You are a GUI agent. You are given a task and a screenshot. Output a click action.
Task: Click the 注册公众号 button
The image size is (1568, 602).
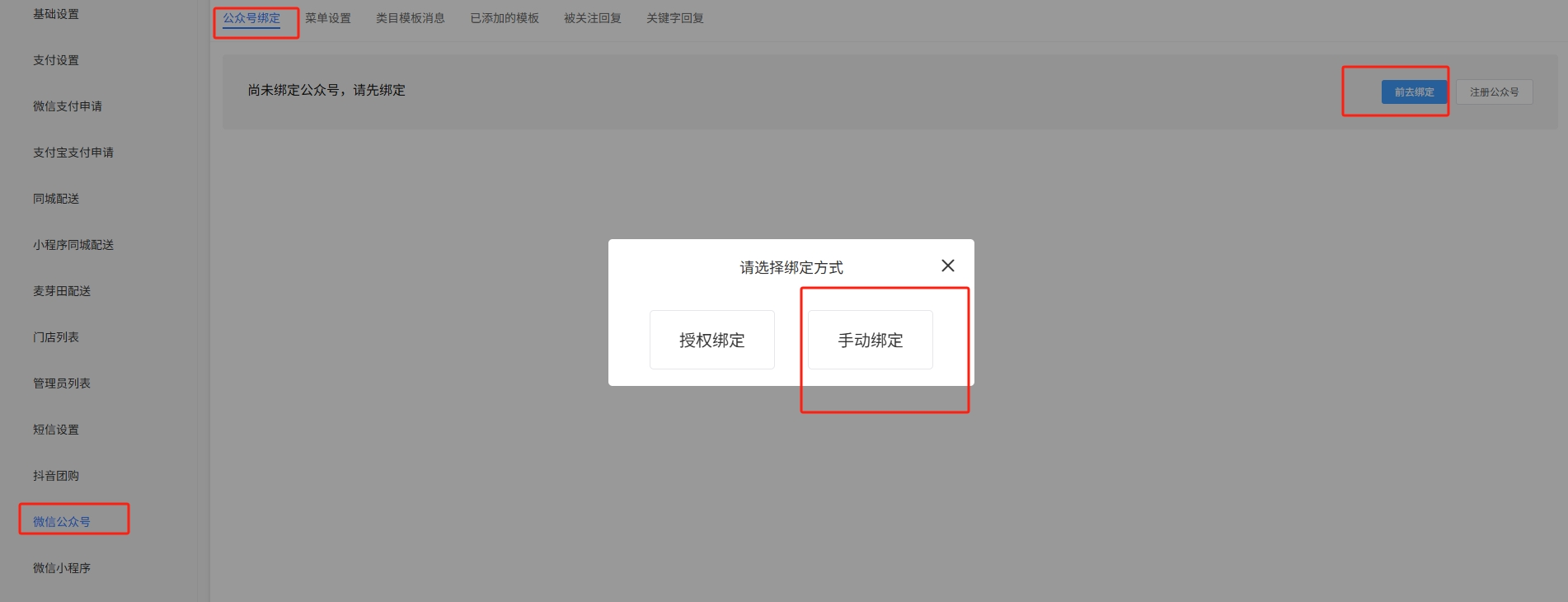pyautogui.click(x=1494, y=92)
